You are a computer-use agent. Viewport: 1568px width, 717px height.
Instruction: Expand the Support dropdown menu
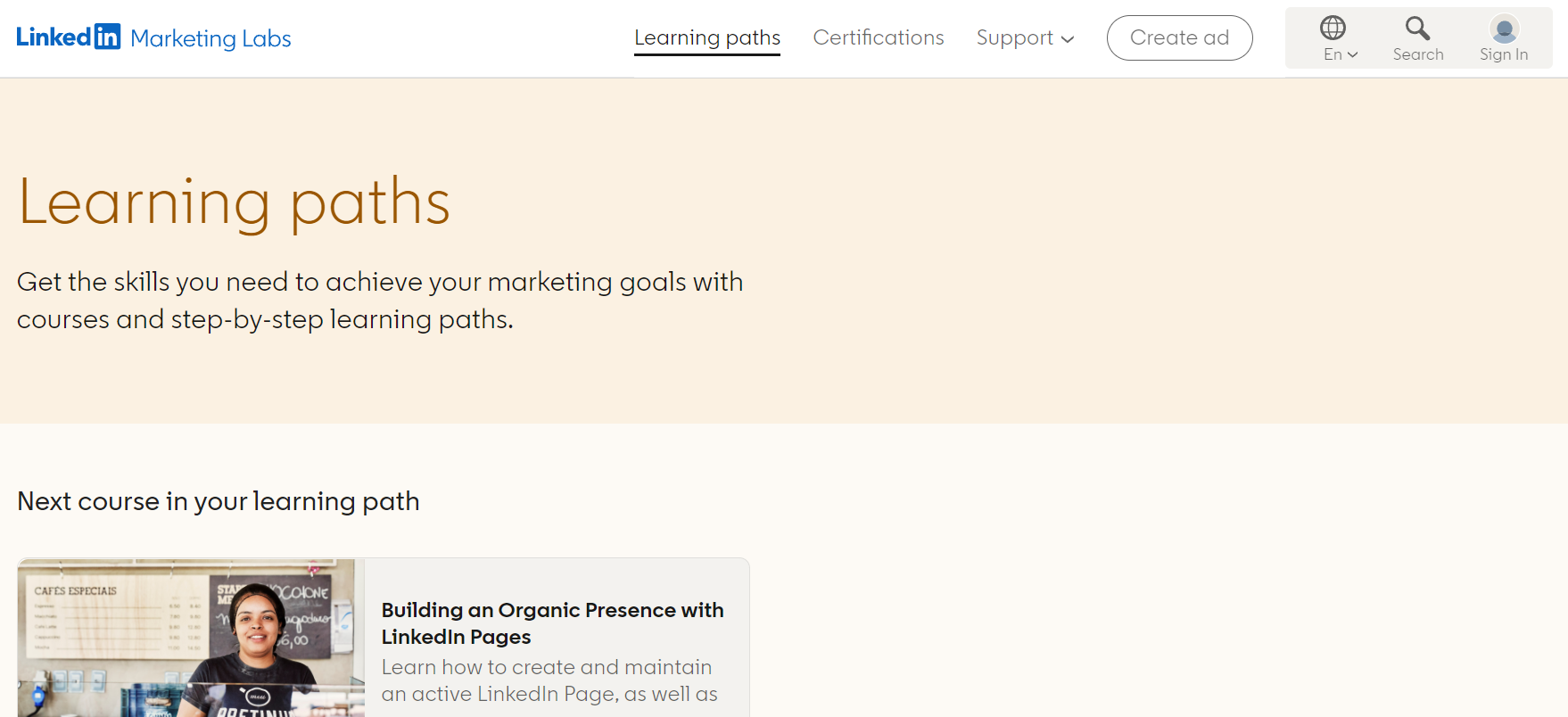pyautogui.click(x=1025, y=37)
